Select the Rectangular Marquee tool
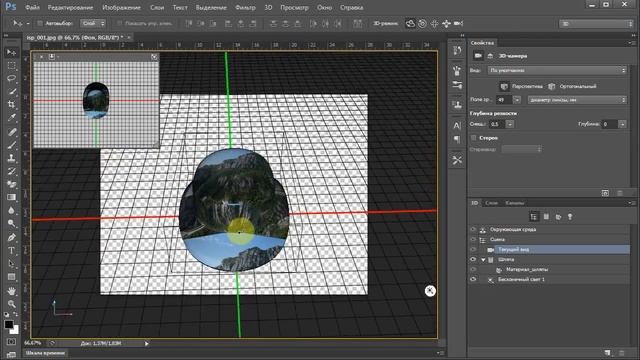This screenshot has width=640, height=360. coord(11,66)
